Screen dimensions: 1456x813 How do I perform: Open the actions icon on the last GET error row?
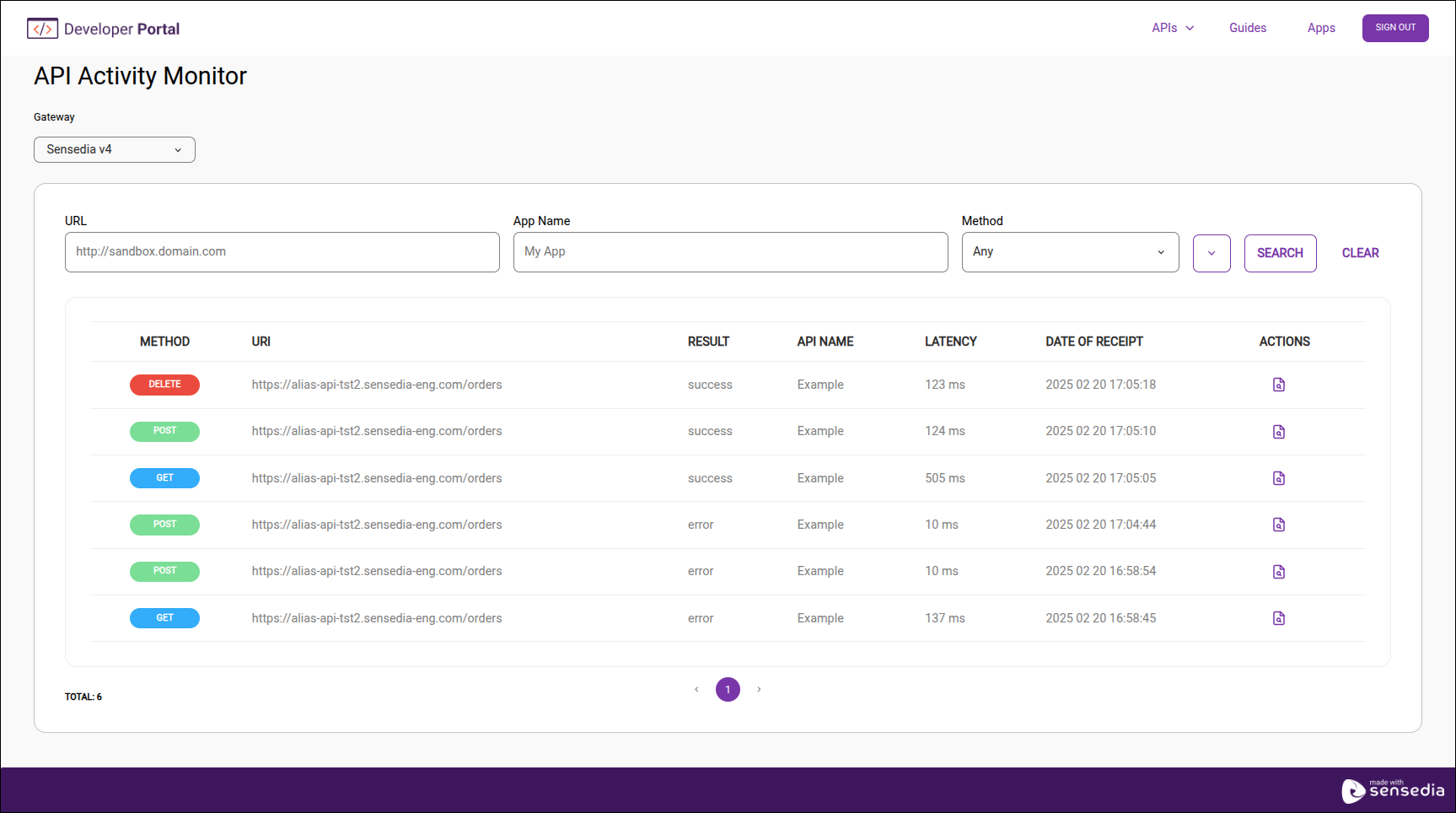pos(1279,618)
